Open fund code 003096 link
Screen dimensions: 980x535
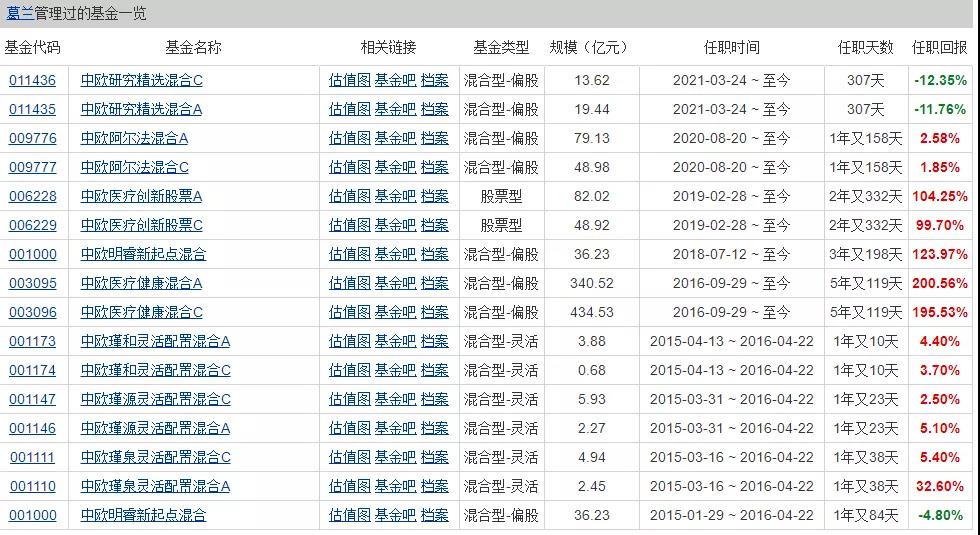pyautogui.click(x=32, y=312)
